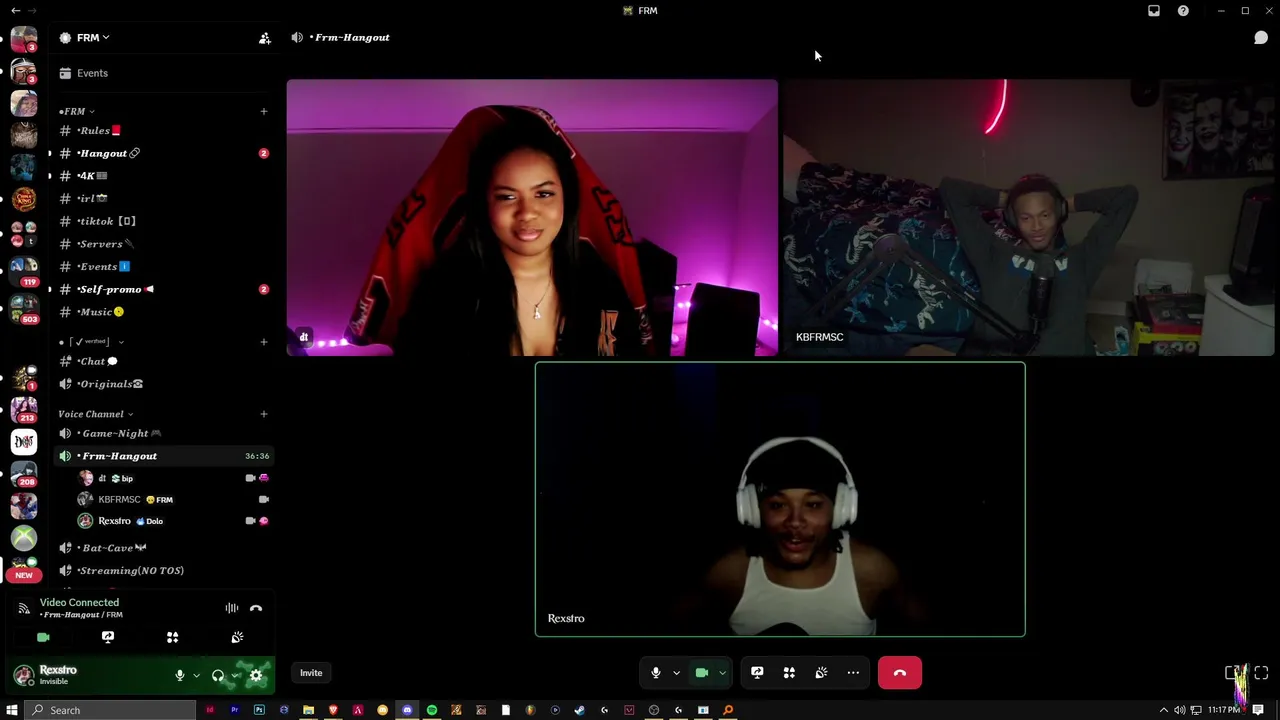Share screen from sidebar voice panel
The height and width of the screenshot is (720, 1280).
[108, 637]
